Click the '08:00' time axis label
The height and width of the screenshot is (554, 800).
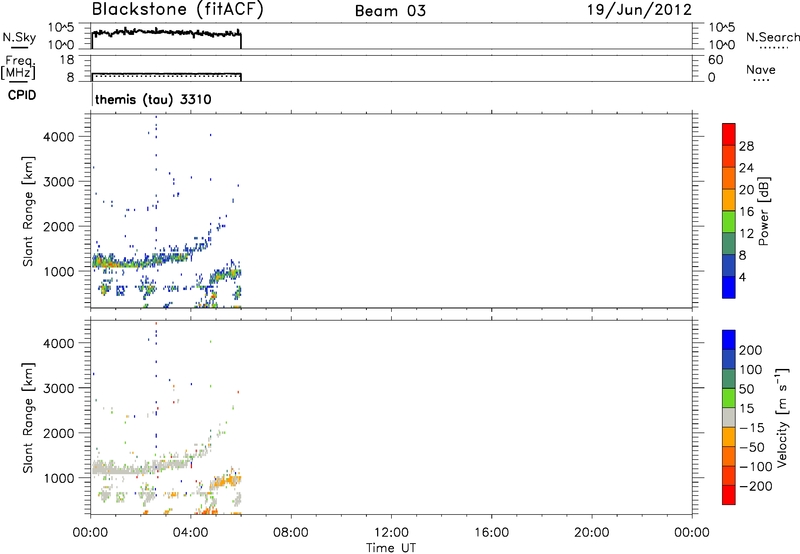(290, 533)
